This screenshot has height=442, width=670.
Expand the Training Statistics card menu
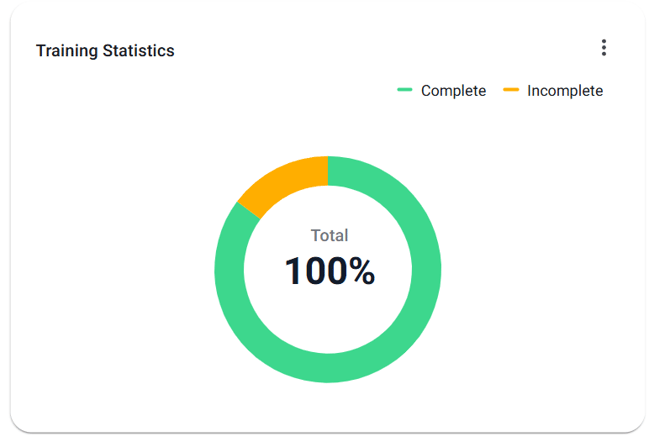603,48
